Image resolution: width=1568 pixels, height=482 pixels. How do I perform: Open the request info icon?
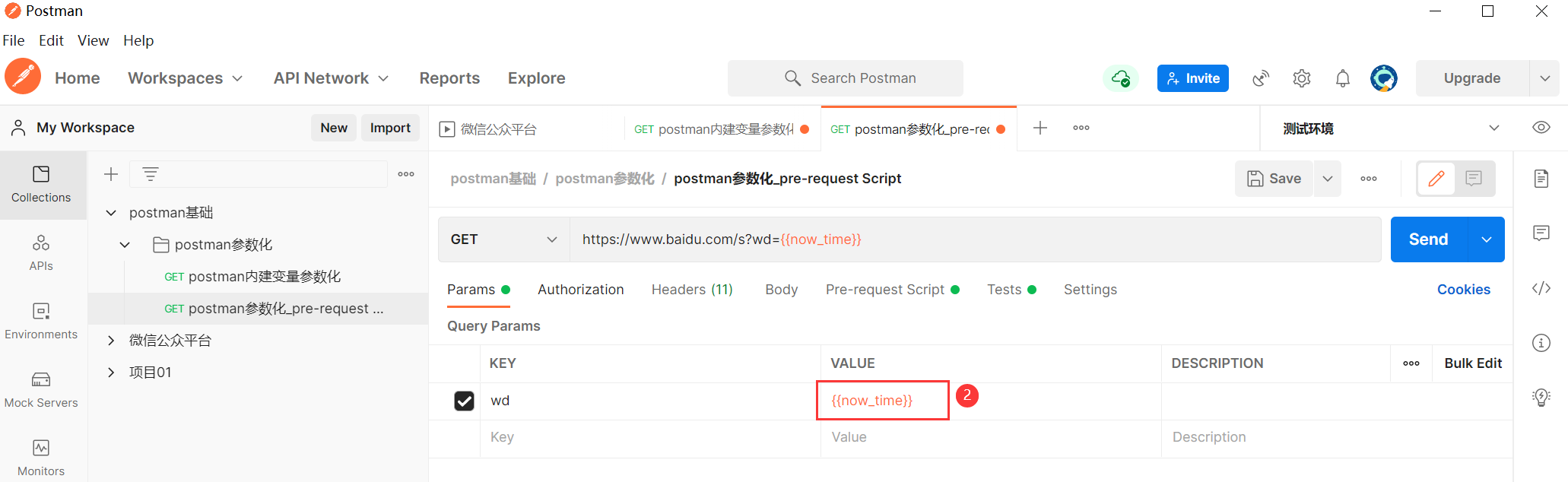click(x=1541, y=343)
